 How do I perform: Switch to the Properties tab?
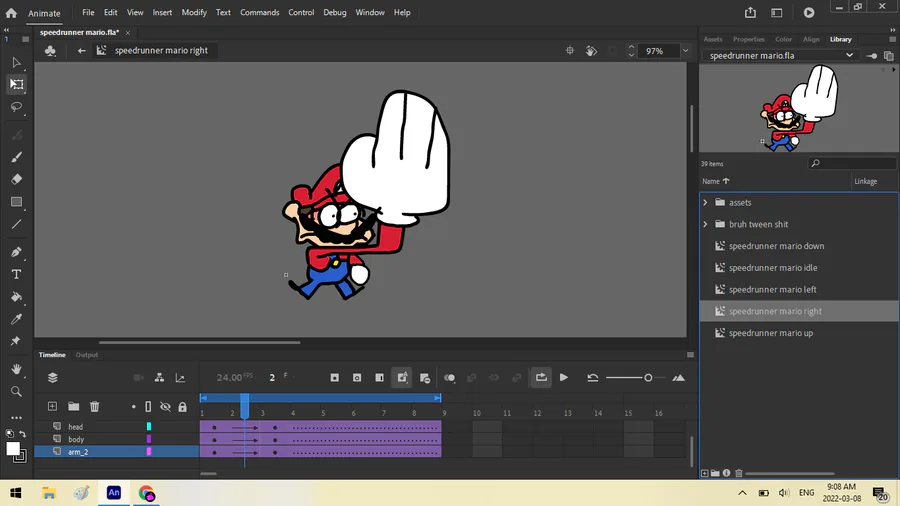[x=748, y=40]
